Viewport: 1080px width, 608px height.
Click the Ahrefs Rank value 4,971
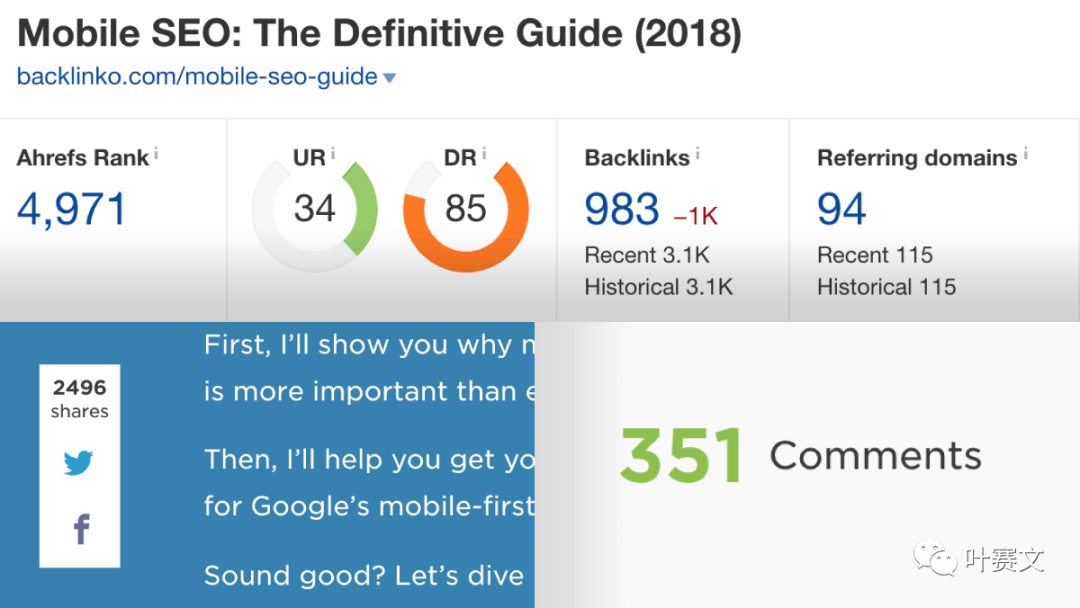click(x=72, y=209)
